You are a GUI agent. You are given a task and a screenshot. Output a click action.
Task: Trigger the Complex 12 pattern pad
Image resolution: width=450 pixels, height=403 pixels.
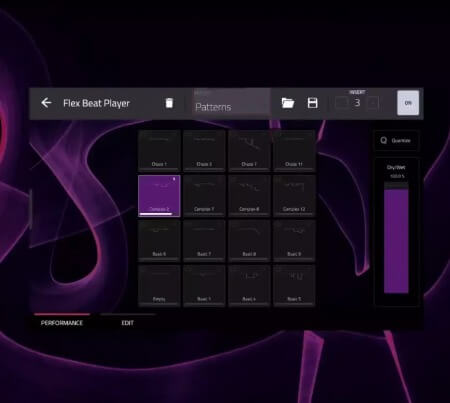(294, 196)
